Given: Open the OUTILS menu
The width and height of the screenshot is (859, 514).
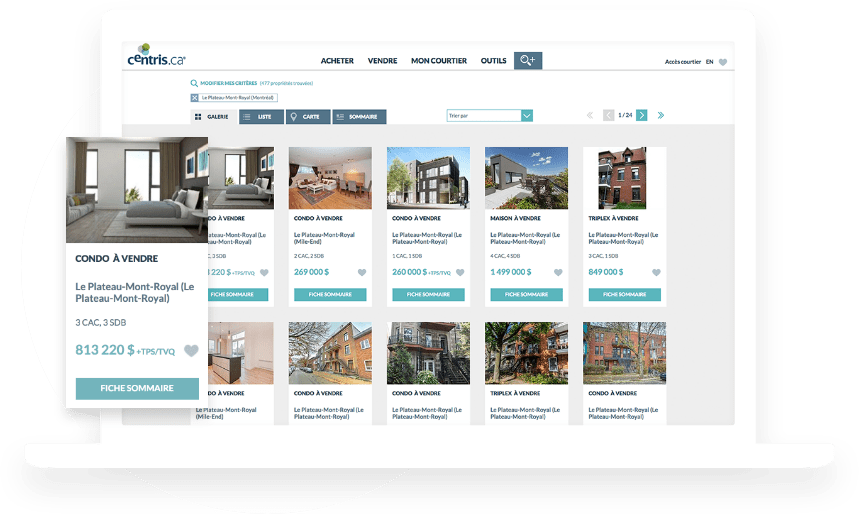Looking at the screenshot, I should point(494,61).
